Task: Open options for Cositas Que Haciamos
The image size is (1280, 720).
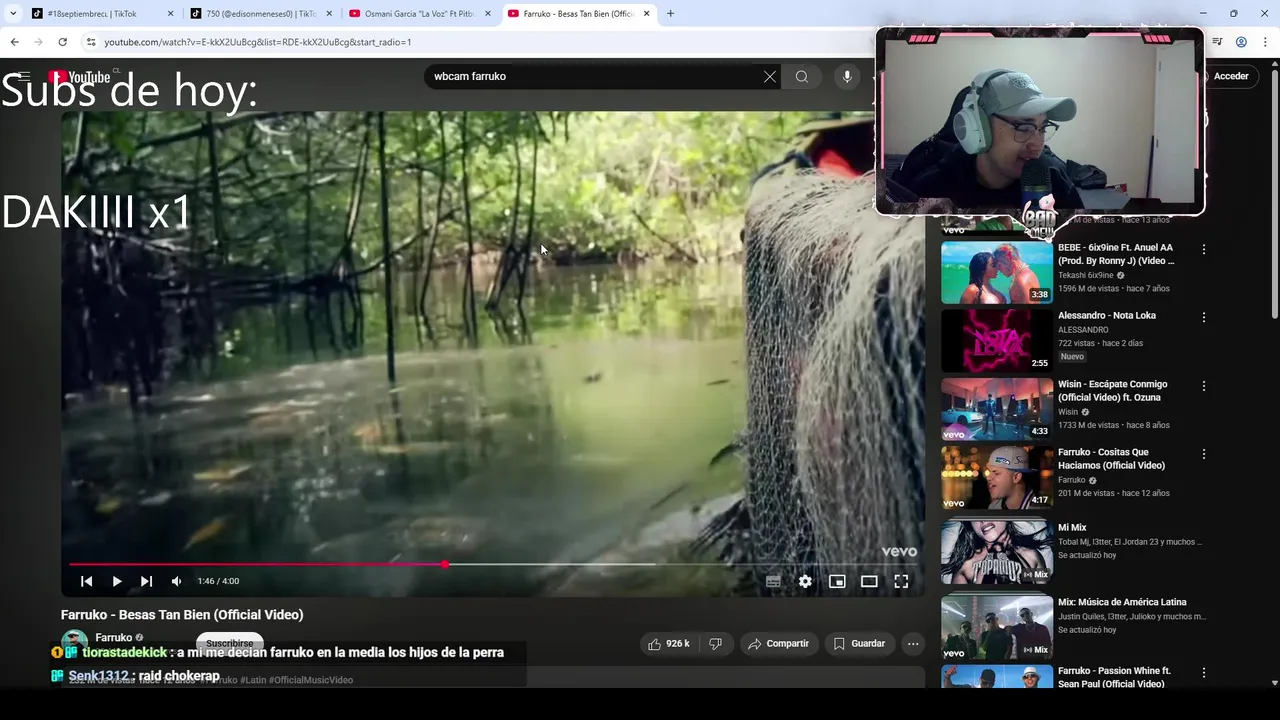Action: (1204, 454)
